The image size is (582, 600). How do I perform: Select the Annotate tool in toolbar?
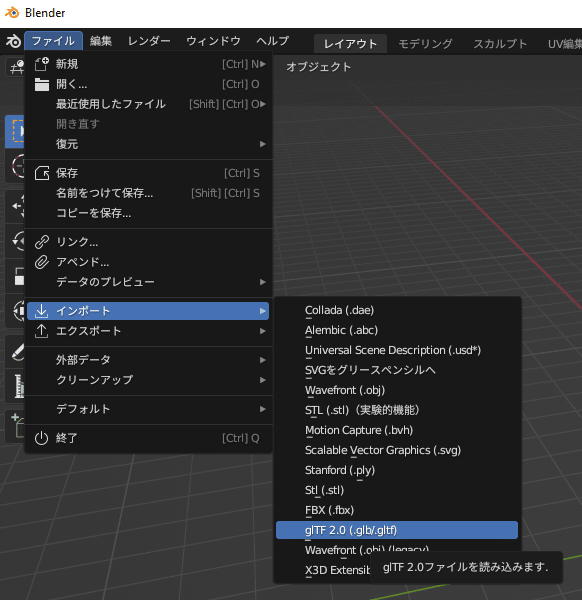[15, 351]
